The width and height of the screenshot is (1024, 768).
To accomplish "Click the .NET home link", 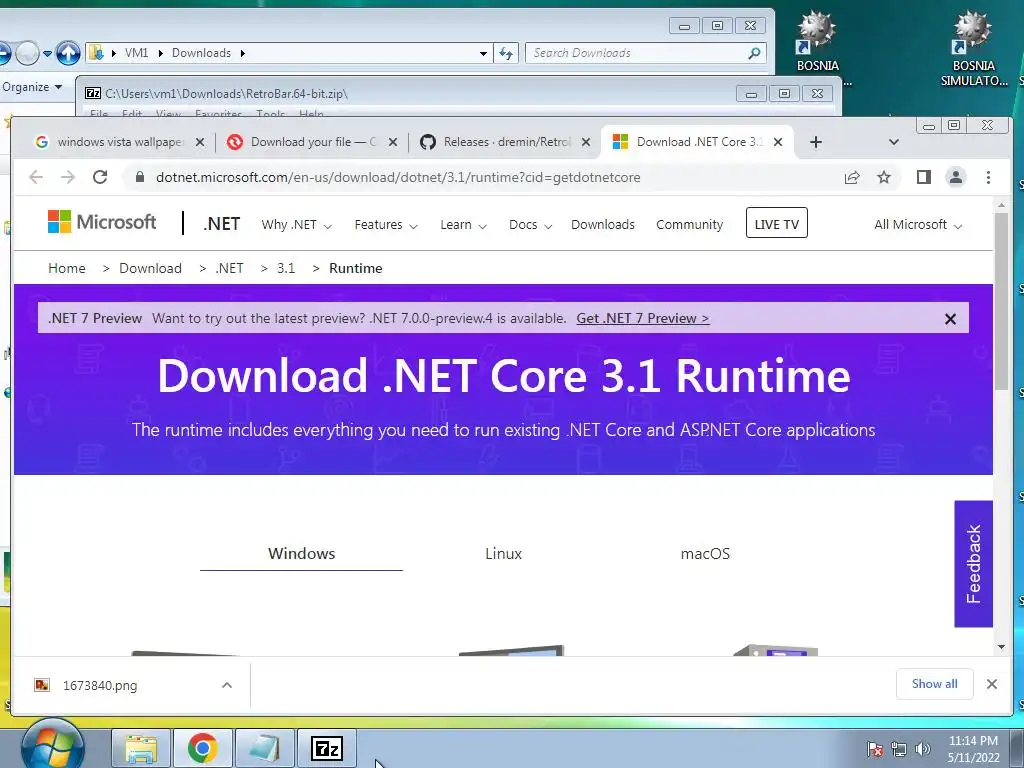I will [x=221, y=224].
